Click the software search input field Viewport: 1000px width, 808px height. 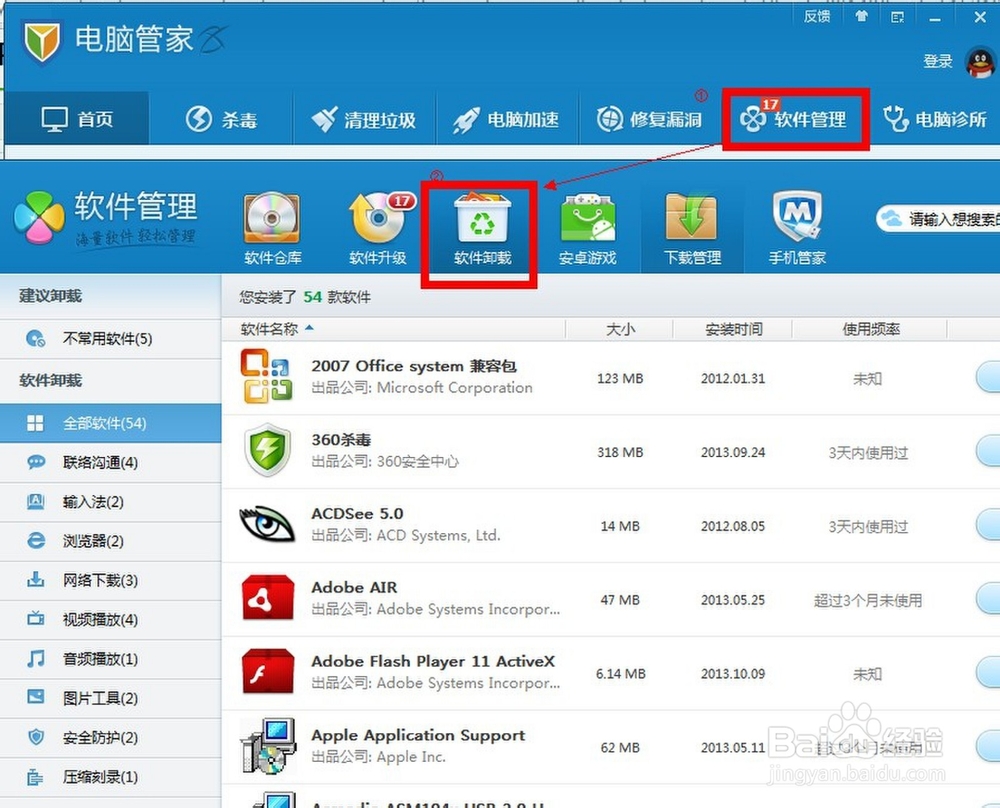[938, 219]
